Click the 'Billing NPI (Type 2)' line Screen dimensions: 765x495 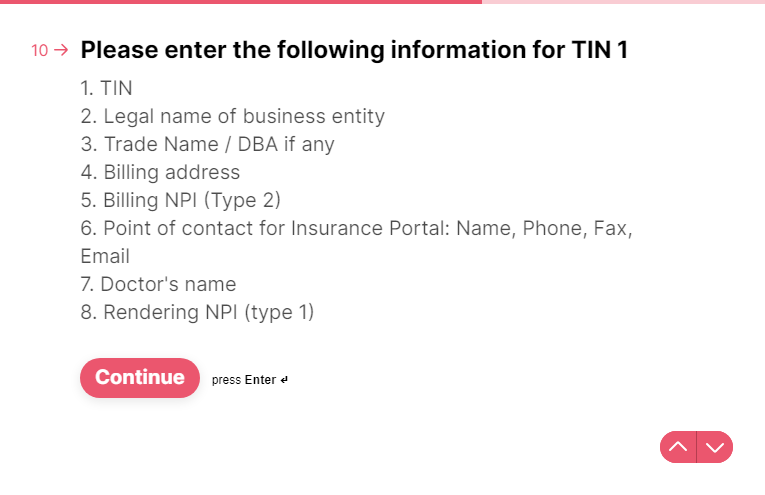coord(180,200)
